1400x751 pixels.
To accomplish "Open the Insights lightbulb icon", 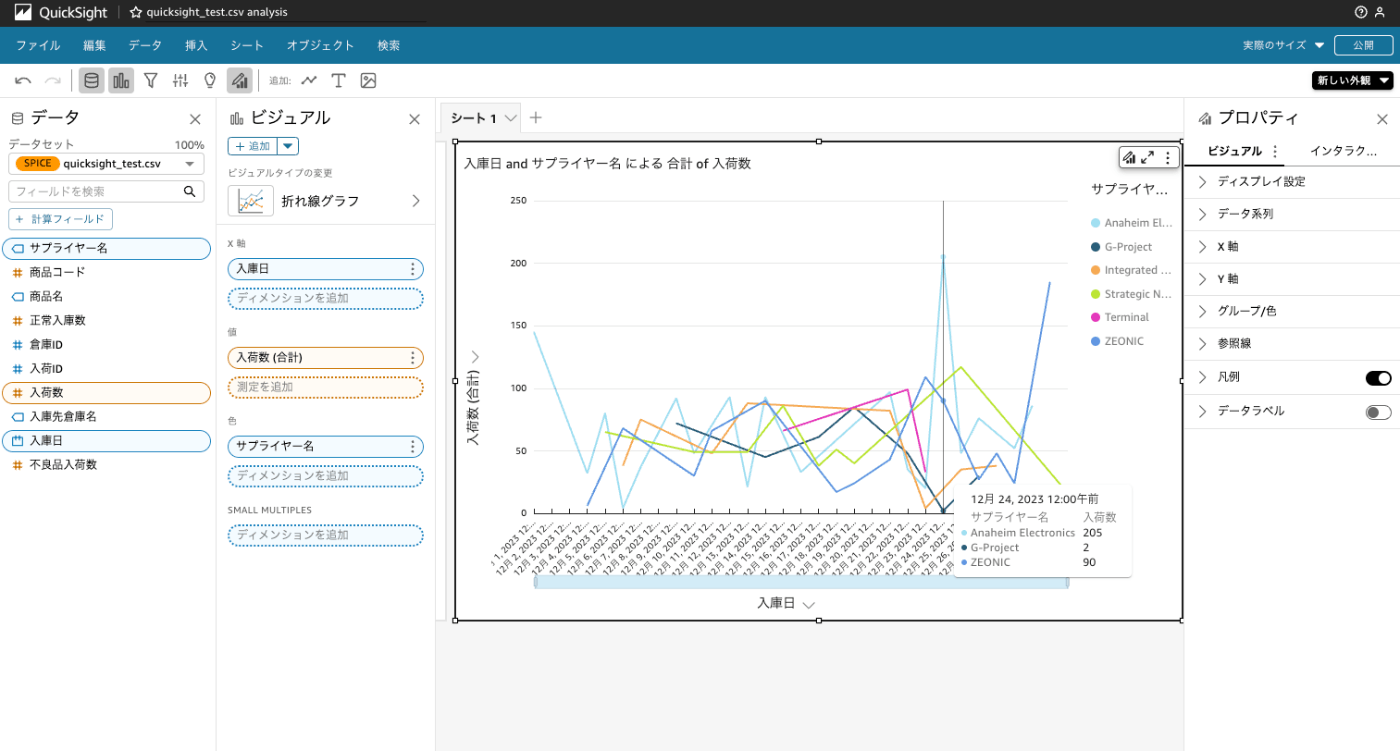I will pyautogui.click(x=210, y=81).
